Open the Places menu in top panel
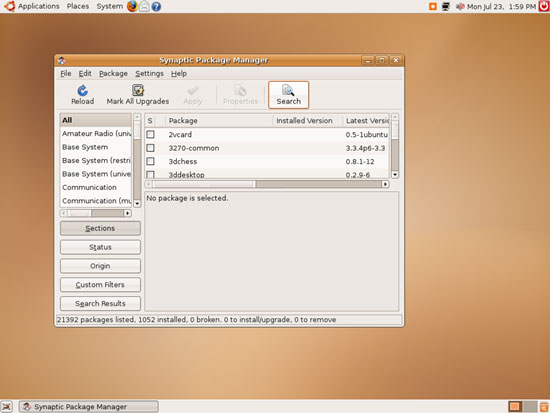This screenshot has height=413, width=550. 78,6
